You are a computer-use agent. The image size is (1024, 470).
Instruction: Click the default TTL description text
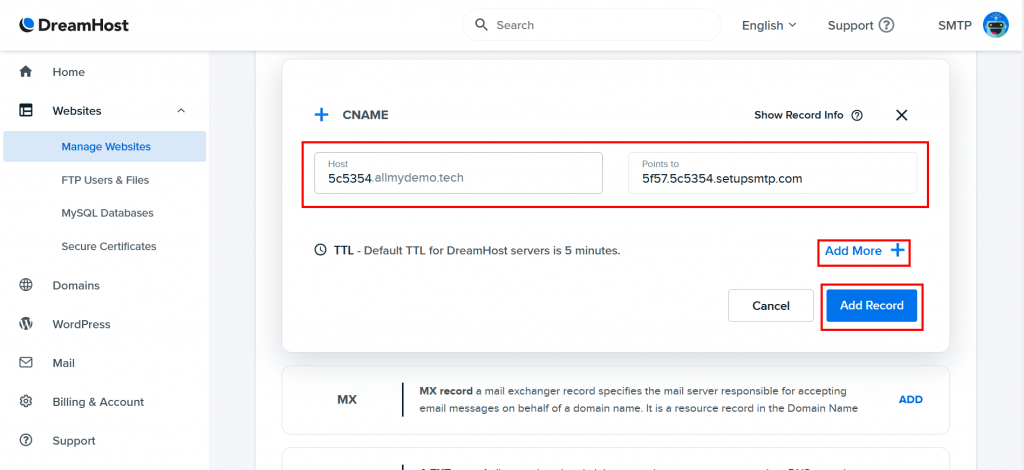pyautogui.click(x=492, y=250)
